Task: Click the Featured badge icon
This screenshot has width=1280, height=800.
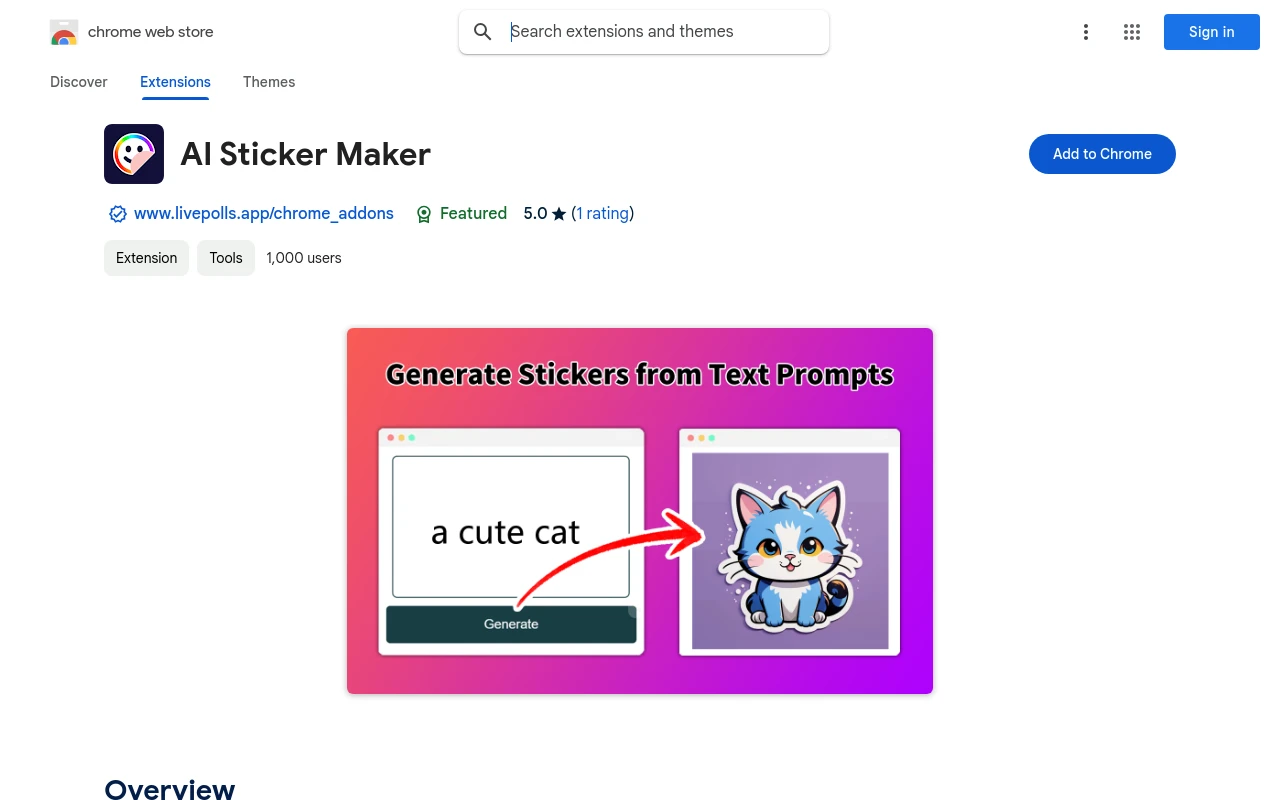Action: tap(424, 214)
